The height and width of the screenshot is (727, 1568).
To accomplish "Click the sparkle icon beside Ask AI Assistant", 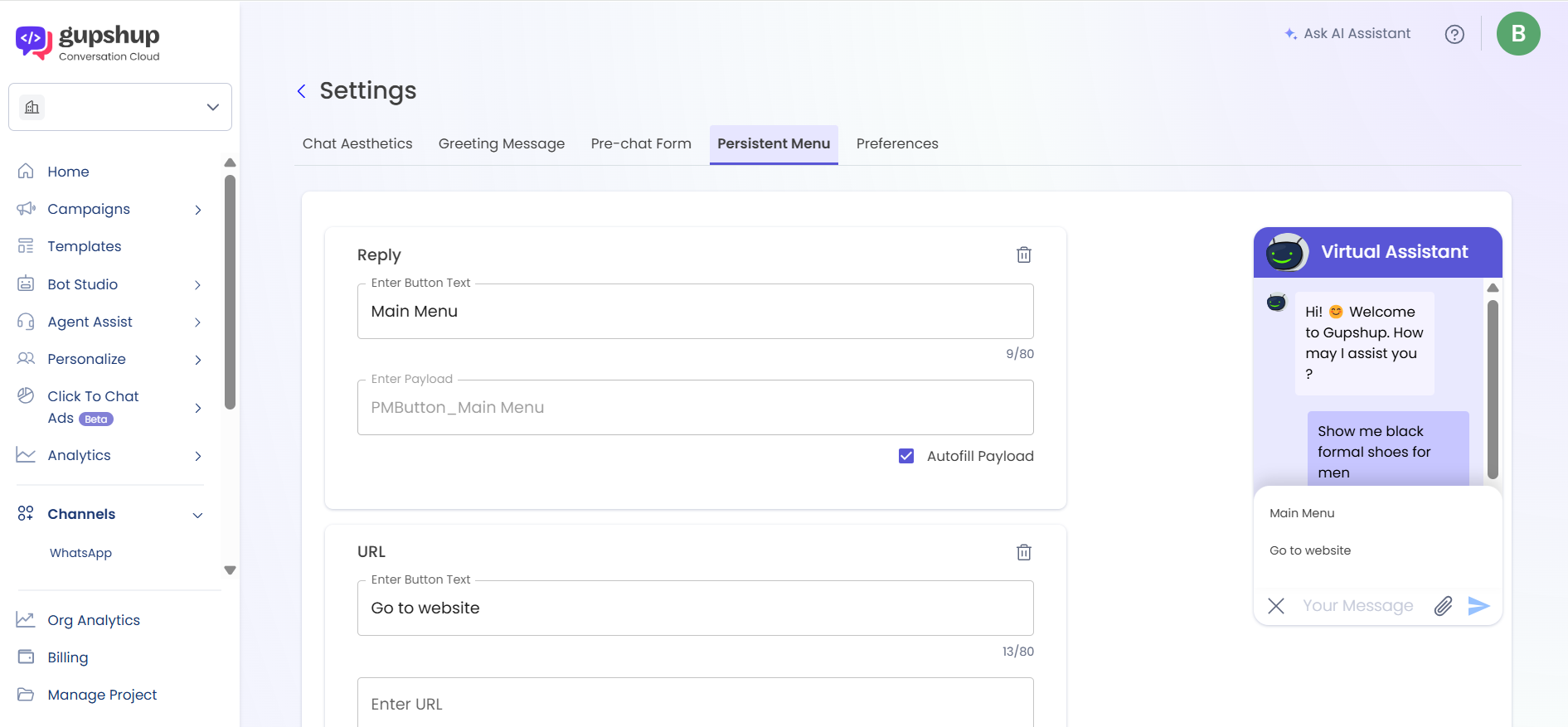I will (x=1290, y=34).
